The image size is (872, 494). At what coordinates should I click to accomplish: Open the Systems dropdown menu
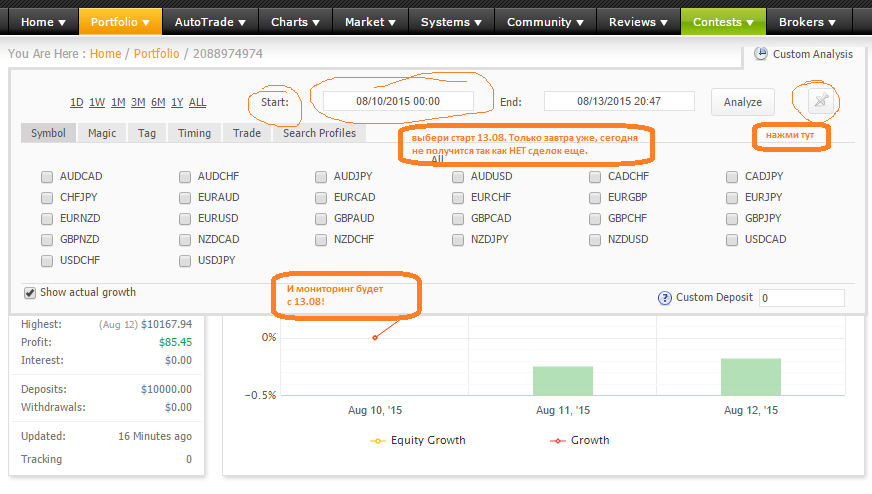click(x=451, y=22)
